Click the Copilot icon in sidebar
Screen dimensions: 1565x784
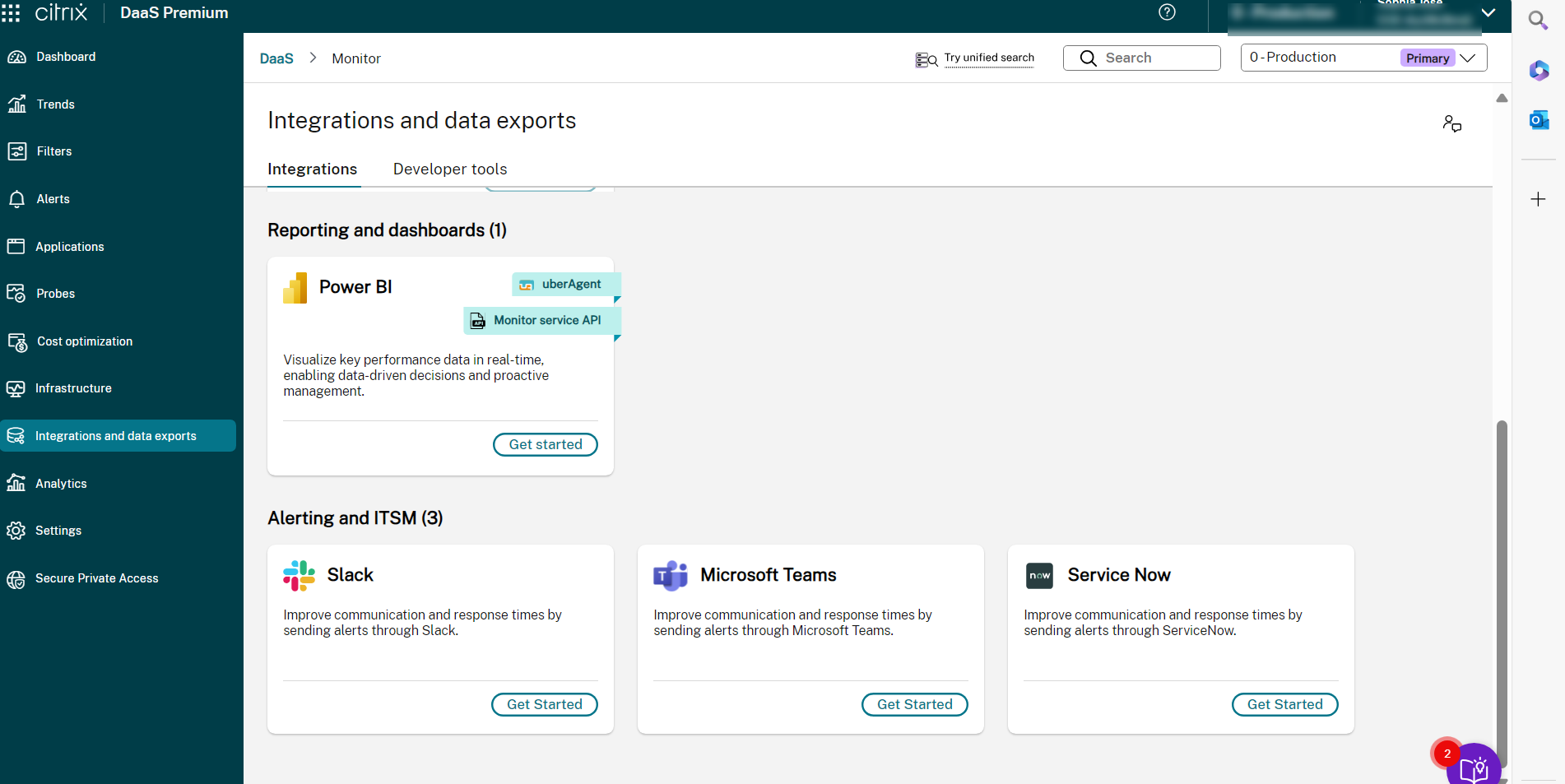pos(1539,71)
